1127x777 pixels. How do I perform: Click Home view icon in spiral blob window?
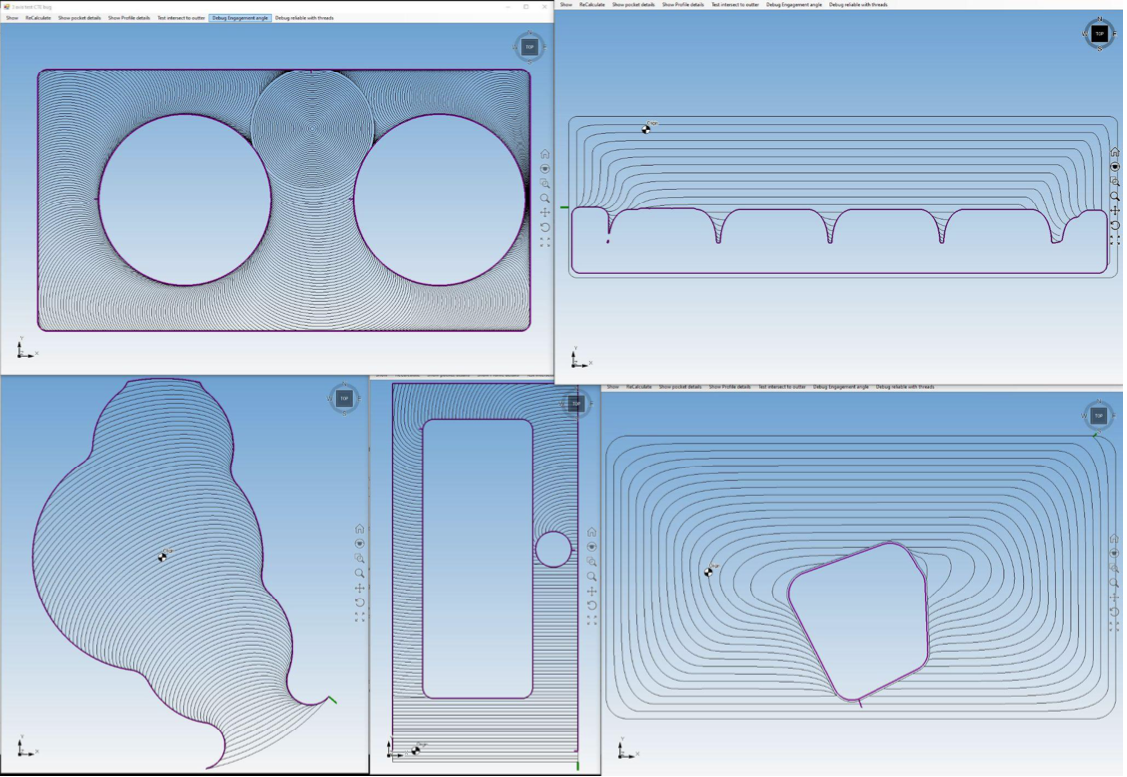click(359, 529)
